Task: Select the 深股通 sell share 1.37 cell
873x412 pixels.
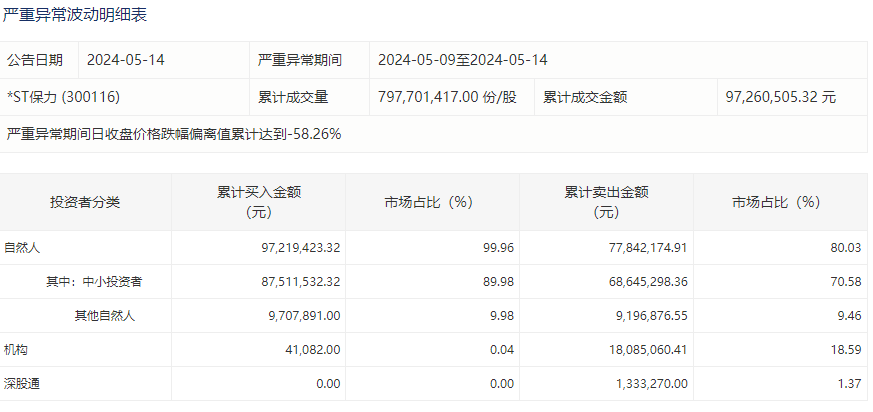Action: (x=848, y=383)
